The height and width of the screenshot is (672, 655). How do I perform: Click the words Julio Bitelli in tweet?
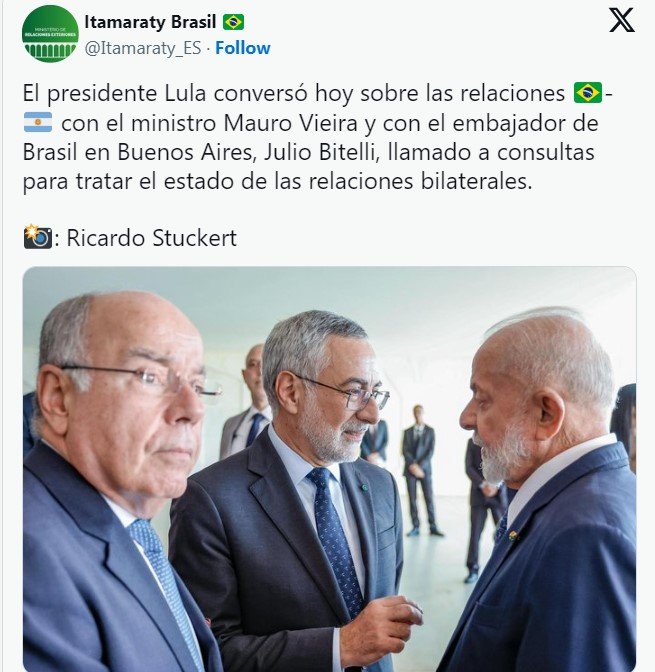[x=319, y=152]
